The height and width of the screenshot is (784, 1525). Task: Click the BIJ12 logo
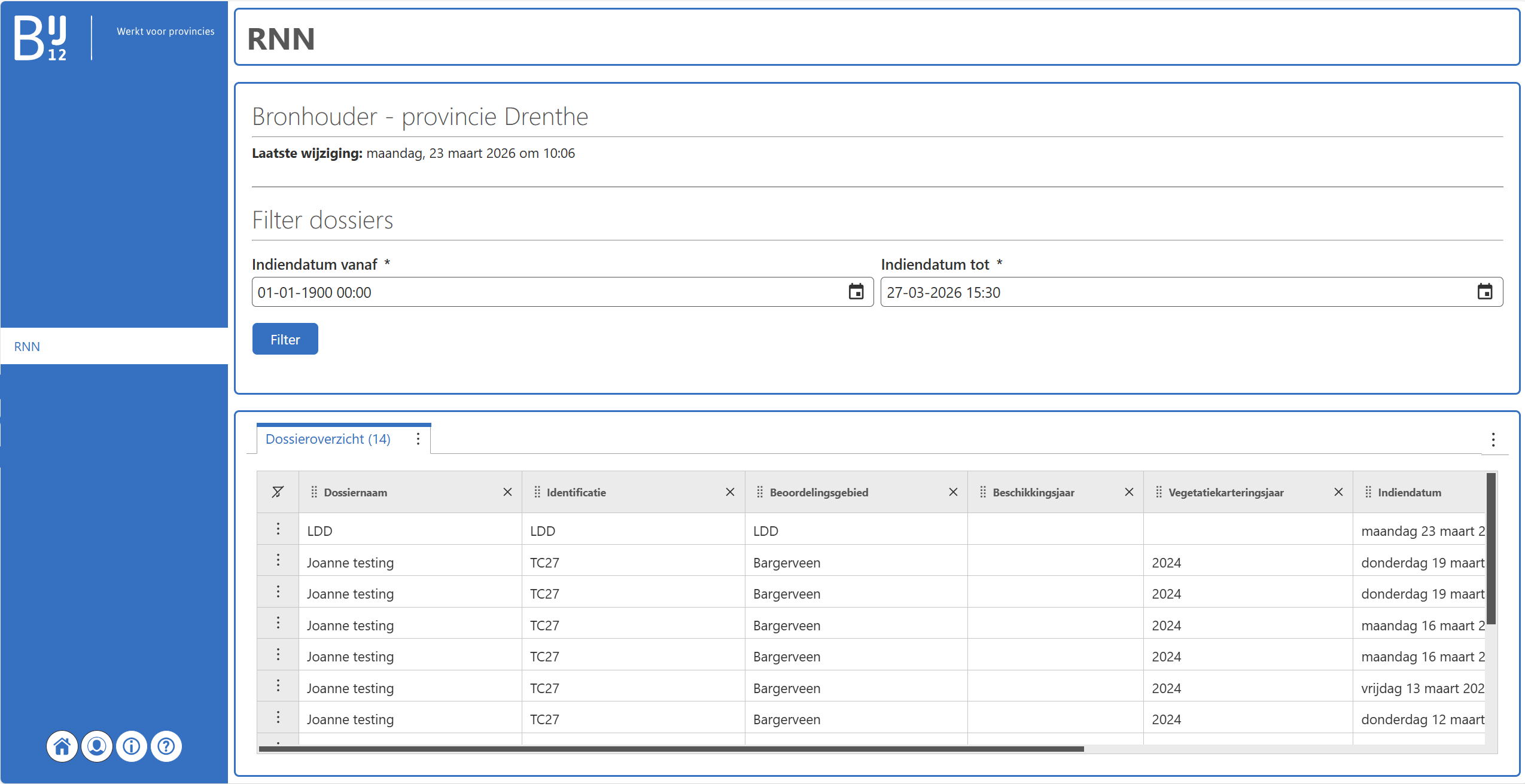[41, 38]
